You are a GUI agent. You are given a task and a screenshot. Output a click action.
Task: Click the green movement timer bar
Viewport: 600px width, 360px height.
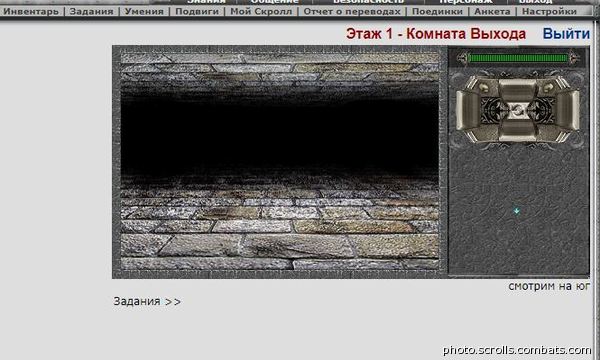[x=518, y=58]
